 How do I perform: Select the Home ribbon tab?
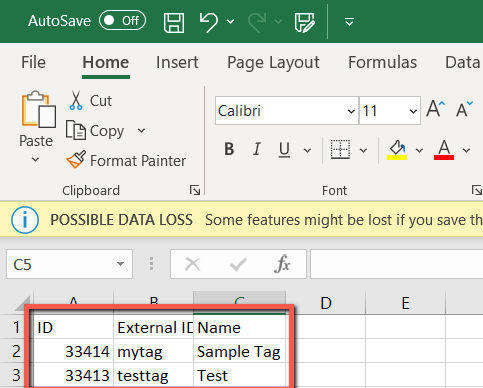click(x=106, y=62)
